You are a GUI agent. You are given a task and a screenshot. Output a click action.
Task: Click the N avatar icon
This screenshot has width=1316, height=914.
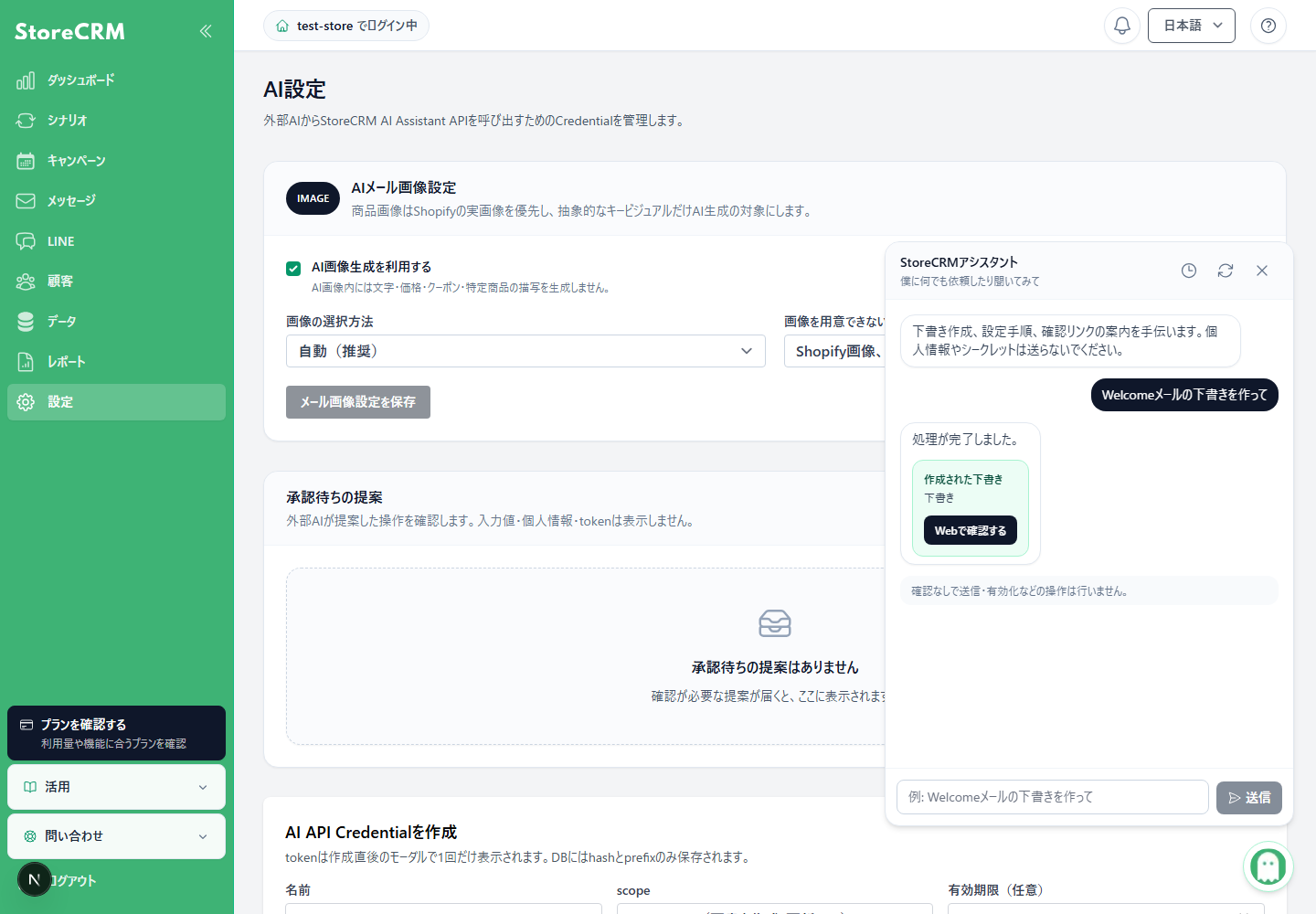35,879
